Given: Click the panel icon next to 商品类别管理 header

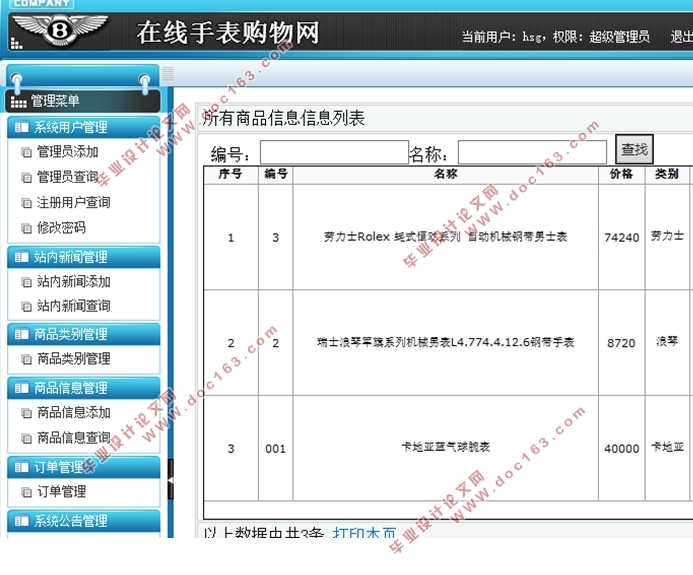Looking at the screenshot, I should coord(22,334).
